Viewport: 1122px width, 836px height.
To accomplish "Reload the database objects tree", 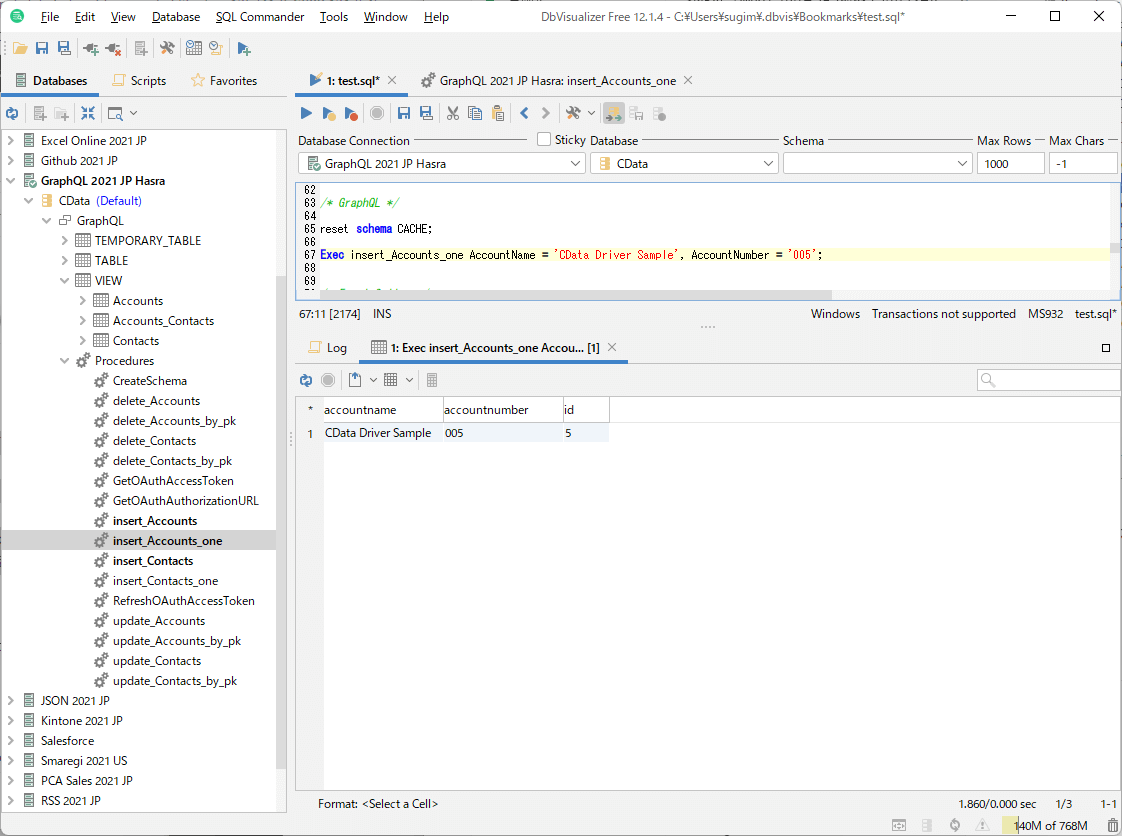I will coord(12,113).
